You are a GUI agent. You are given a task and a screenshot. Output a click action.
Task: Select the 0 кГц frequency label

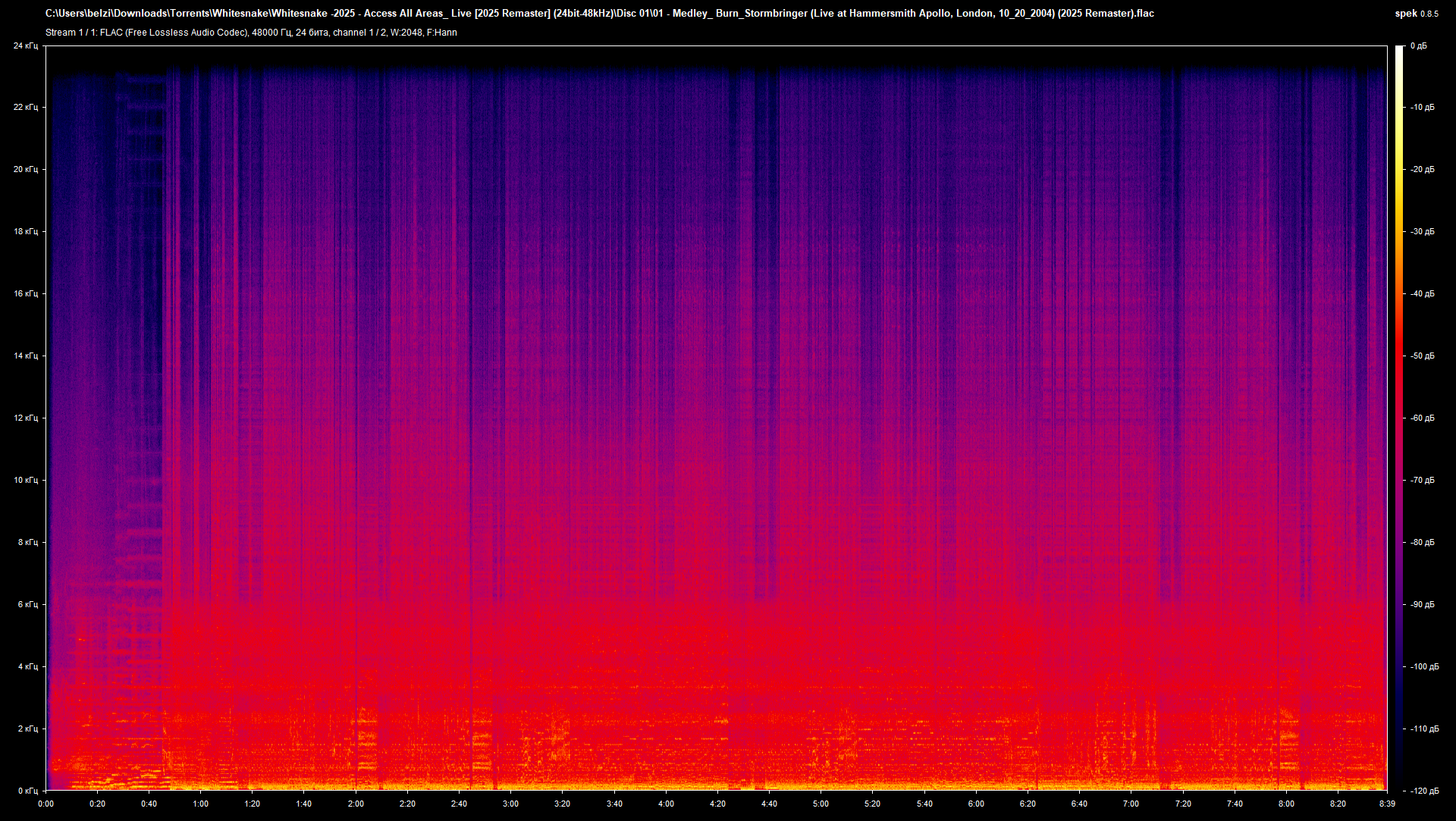[28, 791]
